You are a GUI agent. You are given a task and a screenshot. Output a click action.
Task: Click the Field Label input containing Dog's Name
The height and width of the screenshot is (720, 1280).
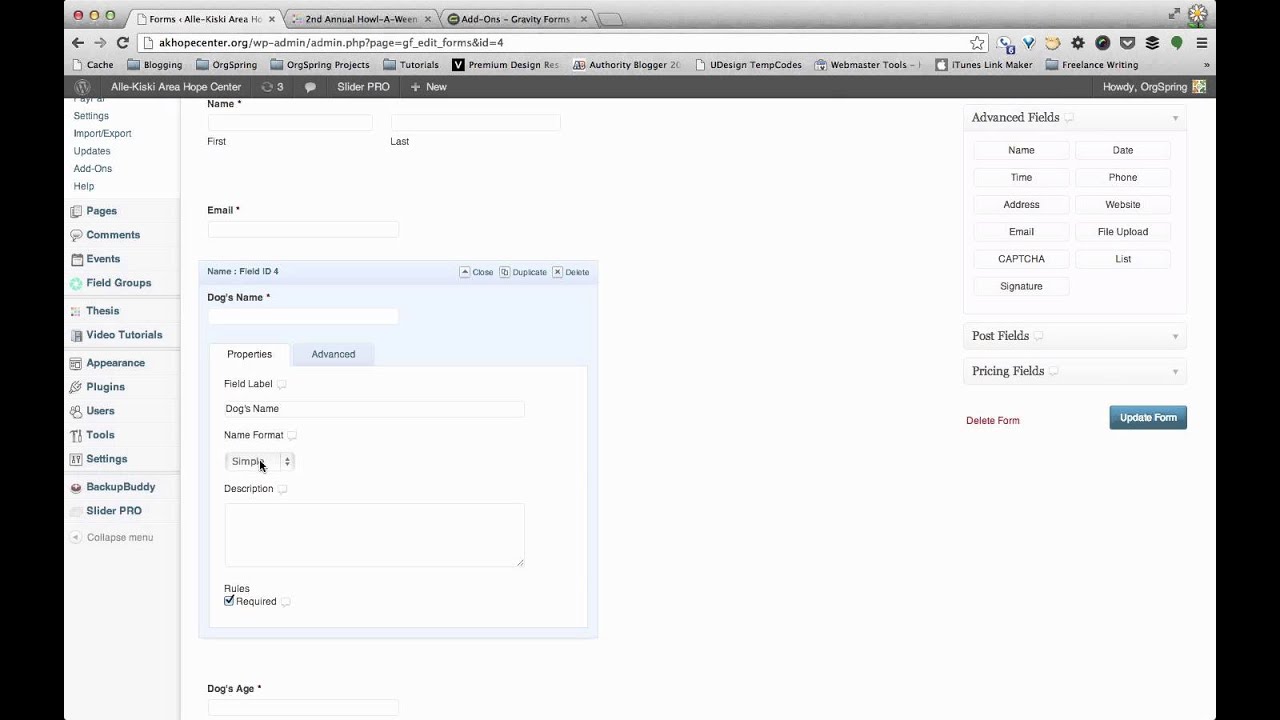pos(374,409)
